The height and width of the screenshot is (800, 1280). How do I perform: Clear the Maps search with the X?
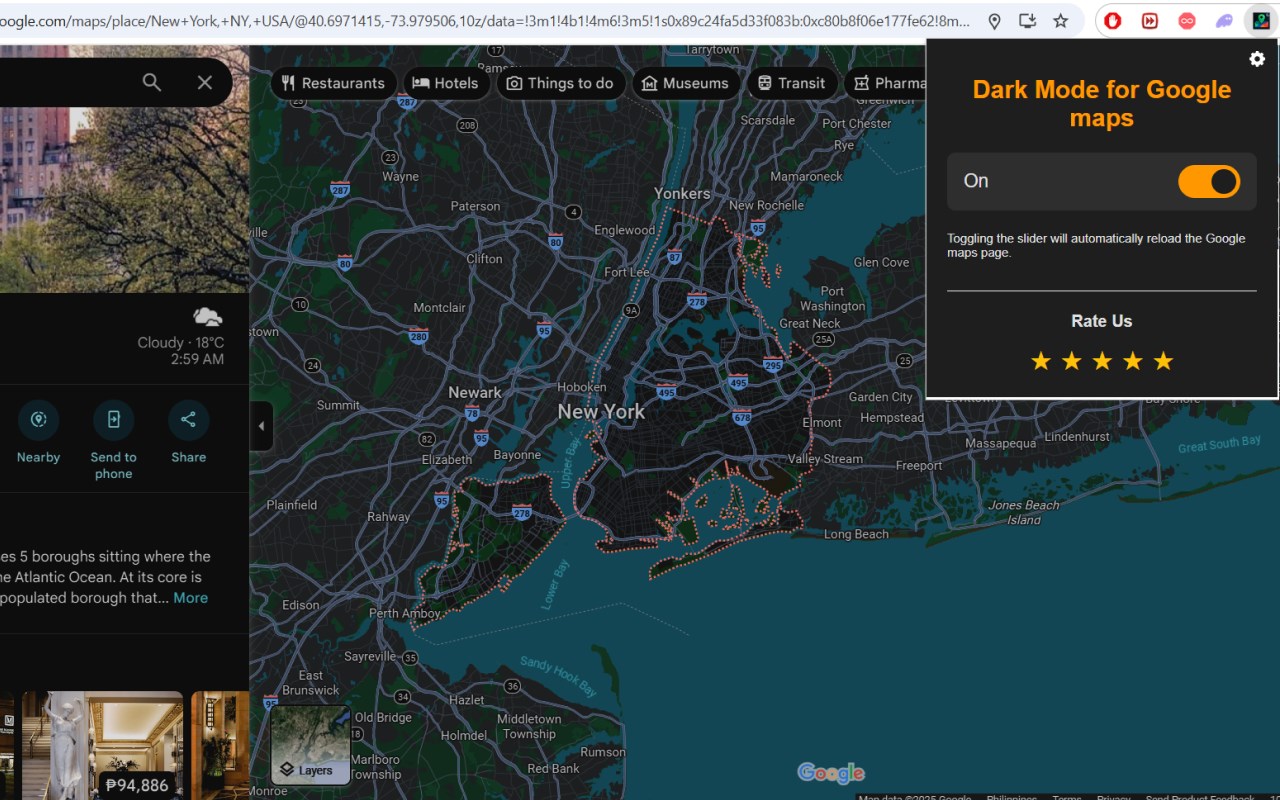click(x=205, y=82)
